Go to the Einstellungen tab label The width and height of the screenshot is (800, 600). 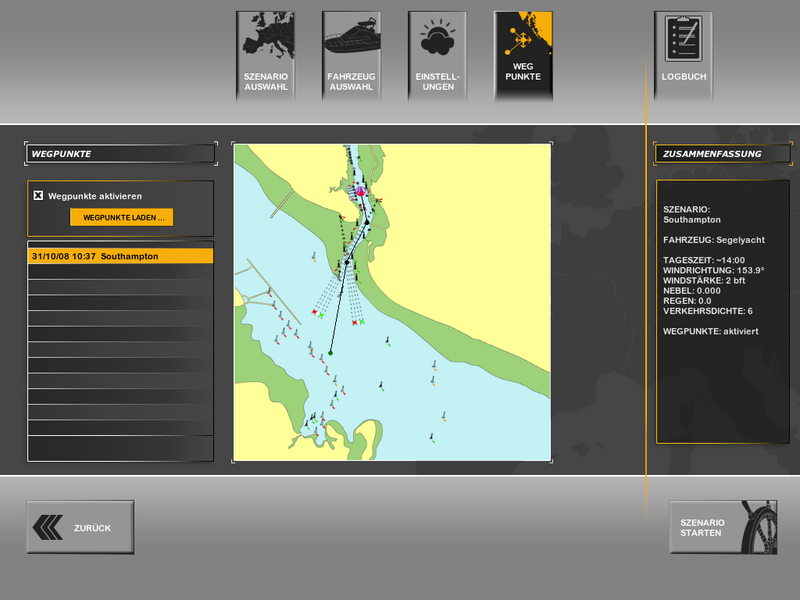coord(437,81)
